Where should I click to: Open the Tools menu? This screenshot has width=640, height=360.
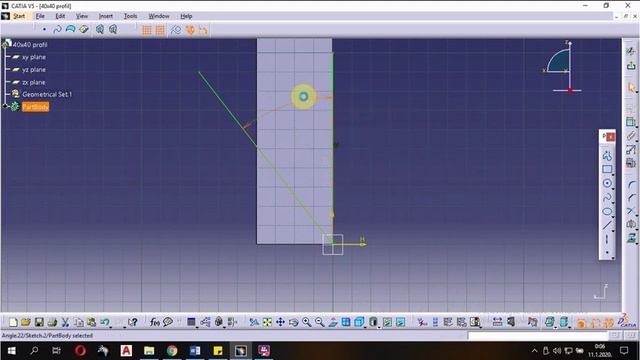click(x=130, y=16)
